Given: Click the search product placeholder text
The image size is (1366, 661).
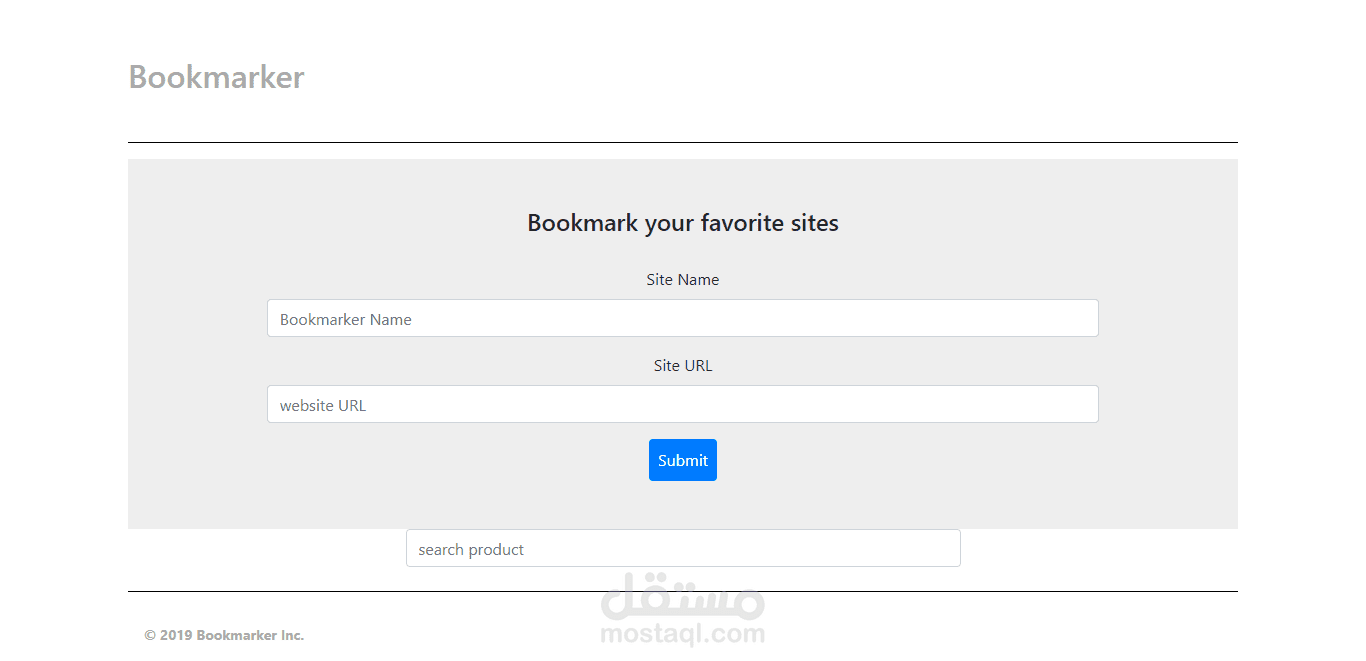Looking at the screenshot, I should (471, 550).
